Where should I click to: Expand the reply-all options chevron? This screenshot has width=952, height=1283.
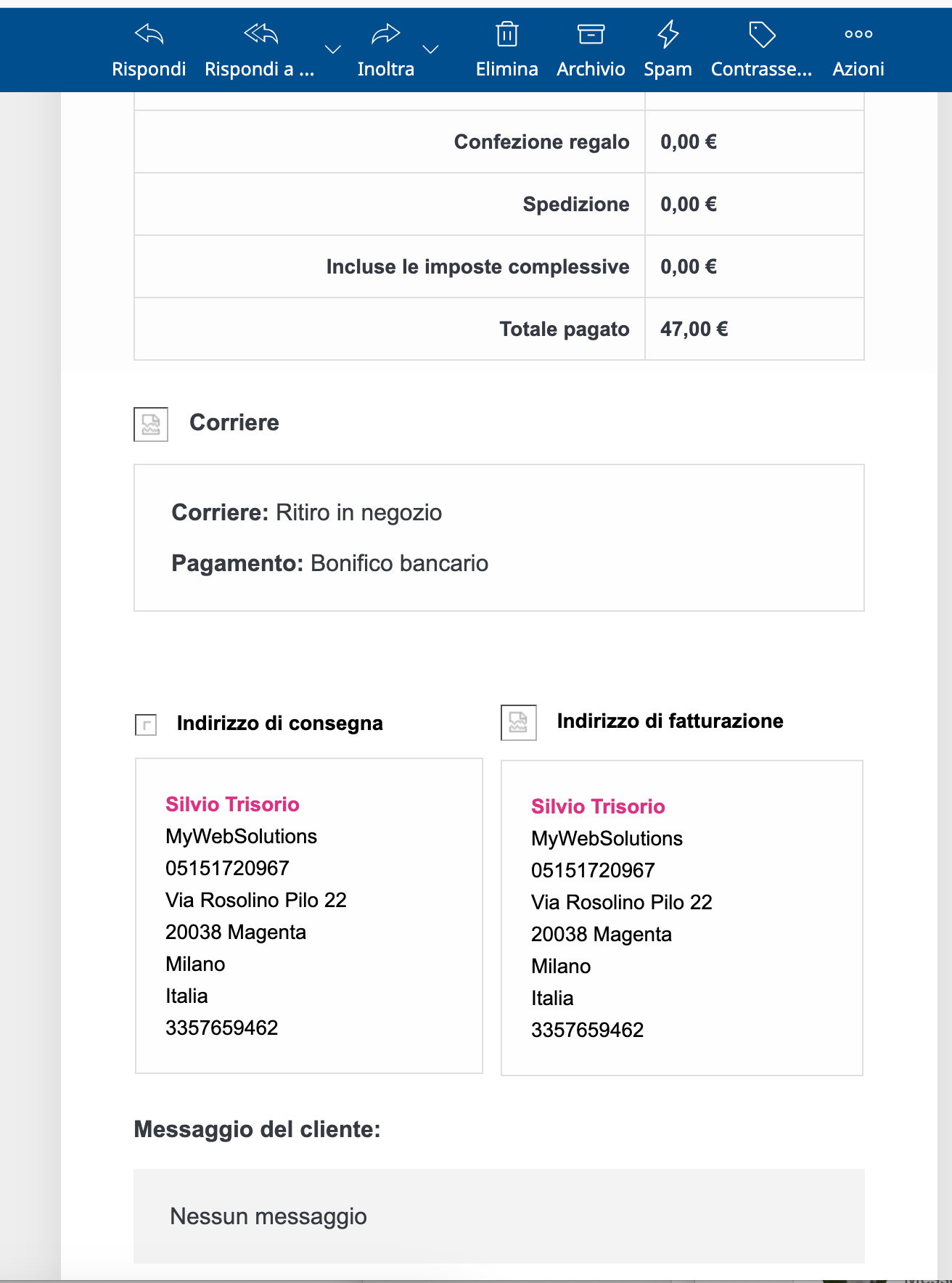pos(333,49)
